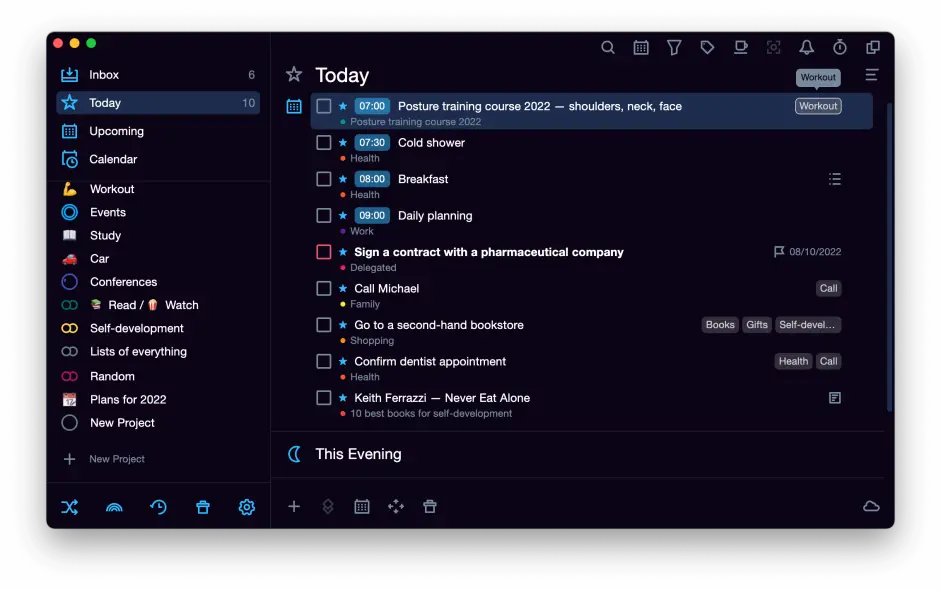Screen dimensions: 941x590
Task: Click the 07:00 time badge
Action: (372, 106)
